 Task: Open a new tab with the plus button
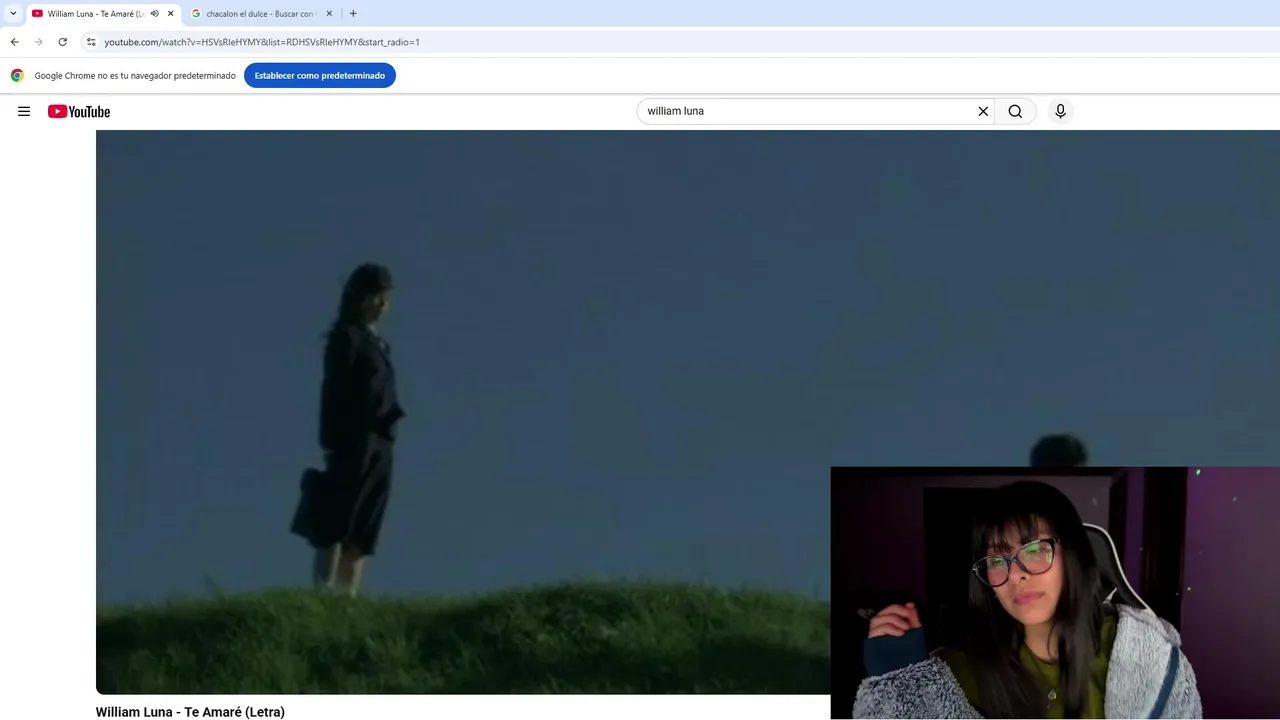353,14
